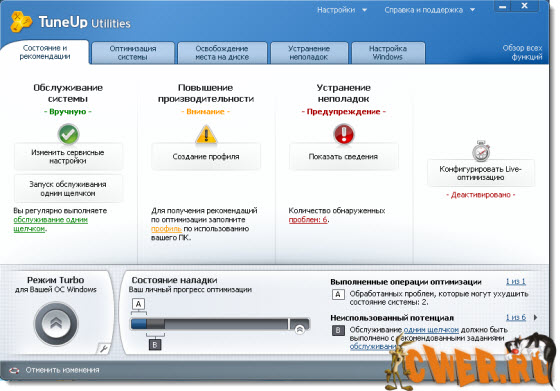560x391 pixels.
Task: Switch to Оптимизация системы tab
Action: click(132, 53)
